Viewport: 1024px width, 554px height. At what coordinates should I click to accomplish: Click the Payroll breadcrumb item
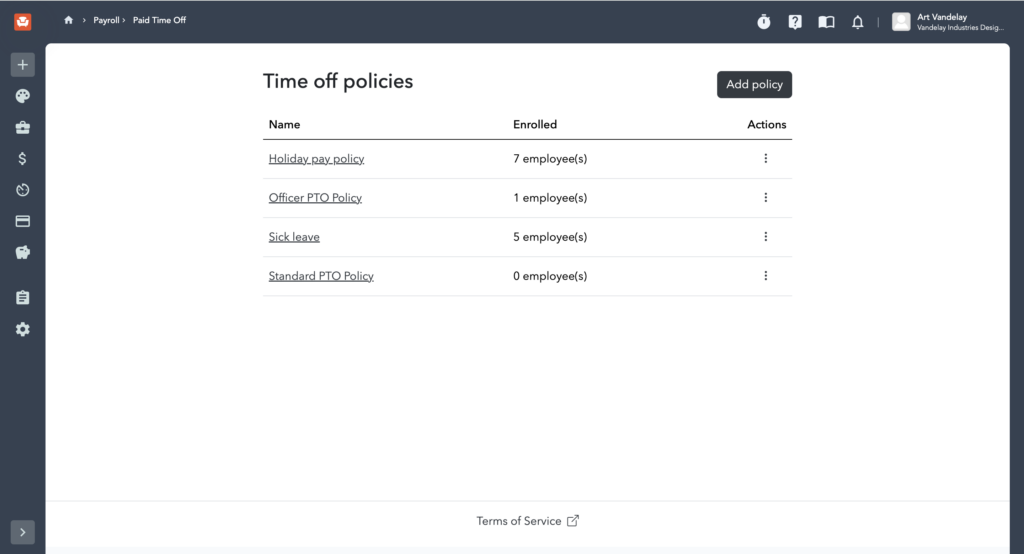(106, 20)
